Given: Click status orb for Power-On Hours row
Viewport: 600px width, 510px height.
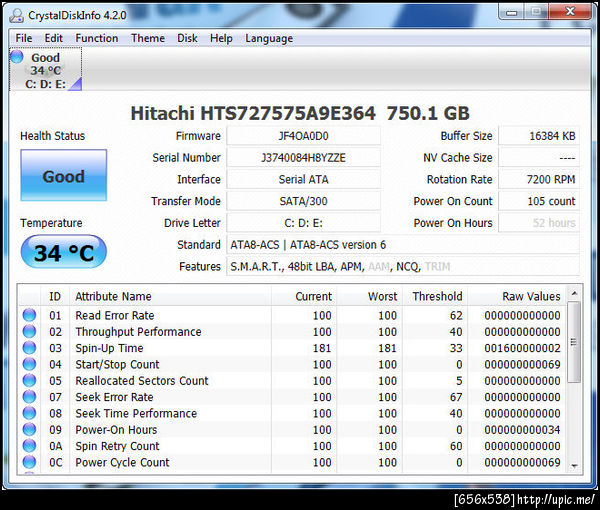Looking at the screenshot, I should (29, 430).
